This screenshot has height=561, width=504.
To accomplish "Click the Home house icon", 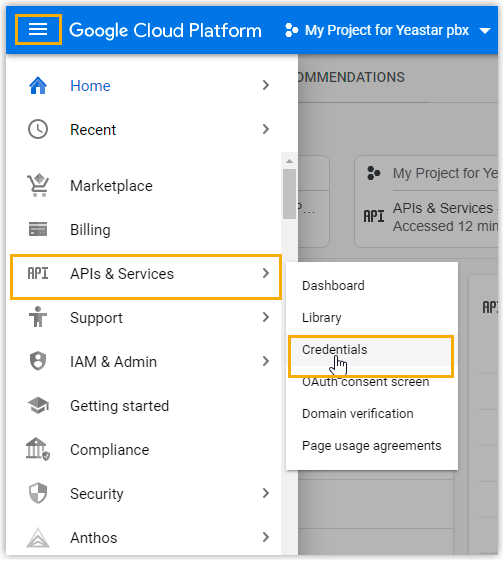I will point(38,86).
